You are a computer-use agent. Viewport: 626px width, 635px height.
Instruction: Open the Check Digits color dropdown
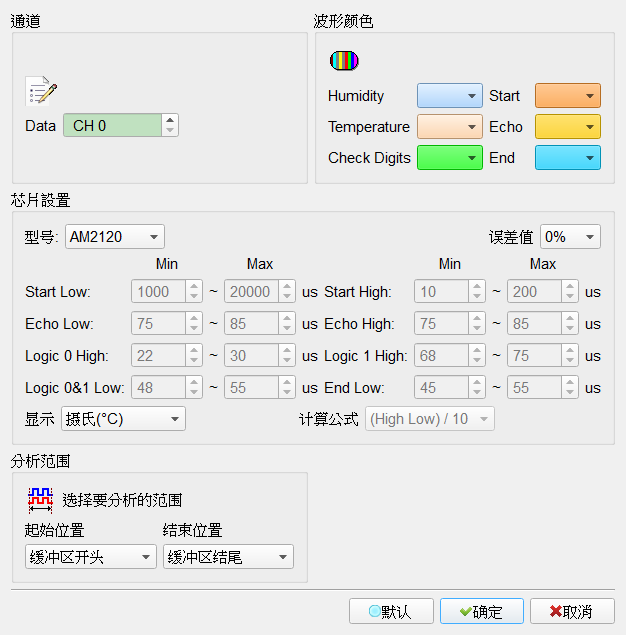click(x=450, y=158)
